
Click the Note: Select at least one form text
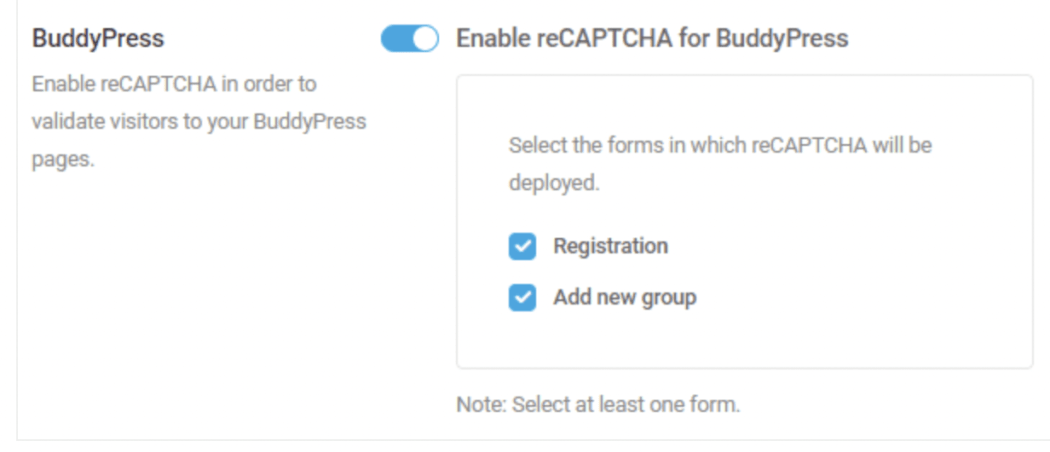pyautogui.click(x=598, y=406)
